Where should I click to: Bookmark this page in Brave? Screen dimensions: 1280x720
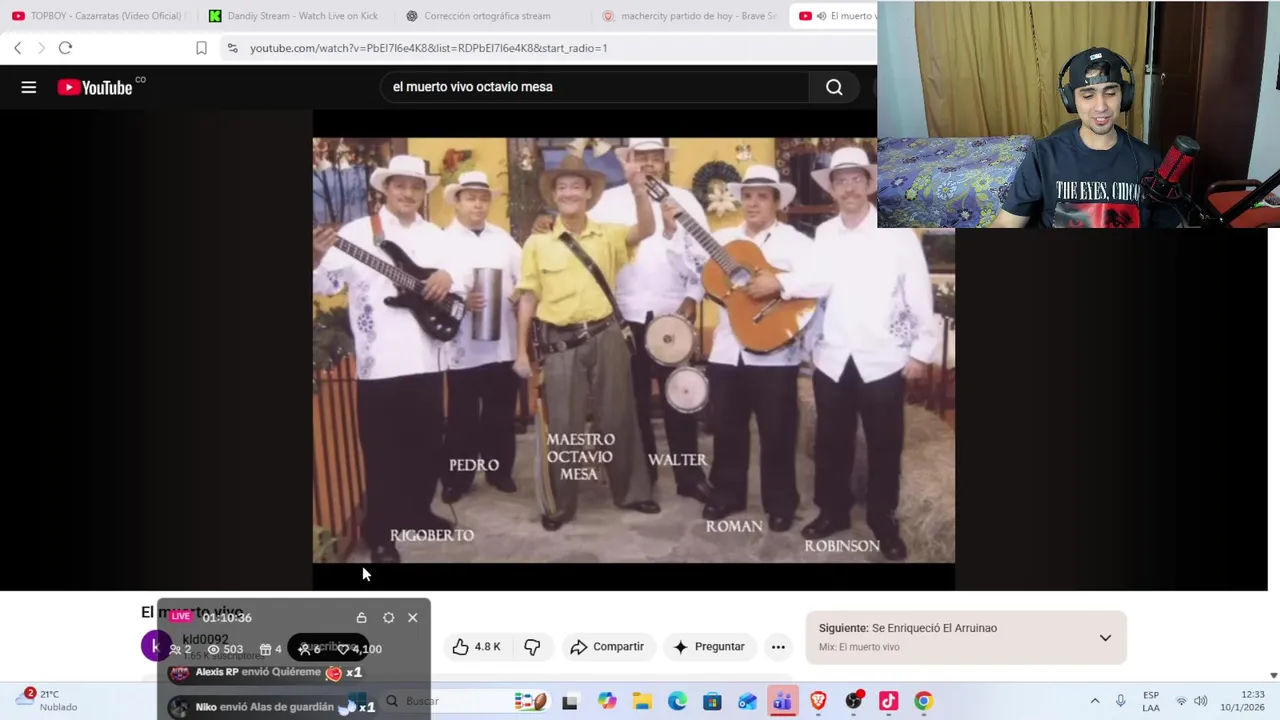201,48
